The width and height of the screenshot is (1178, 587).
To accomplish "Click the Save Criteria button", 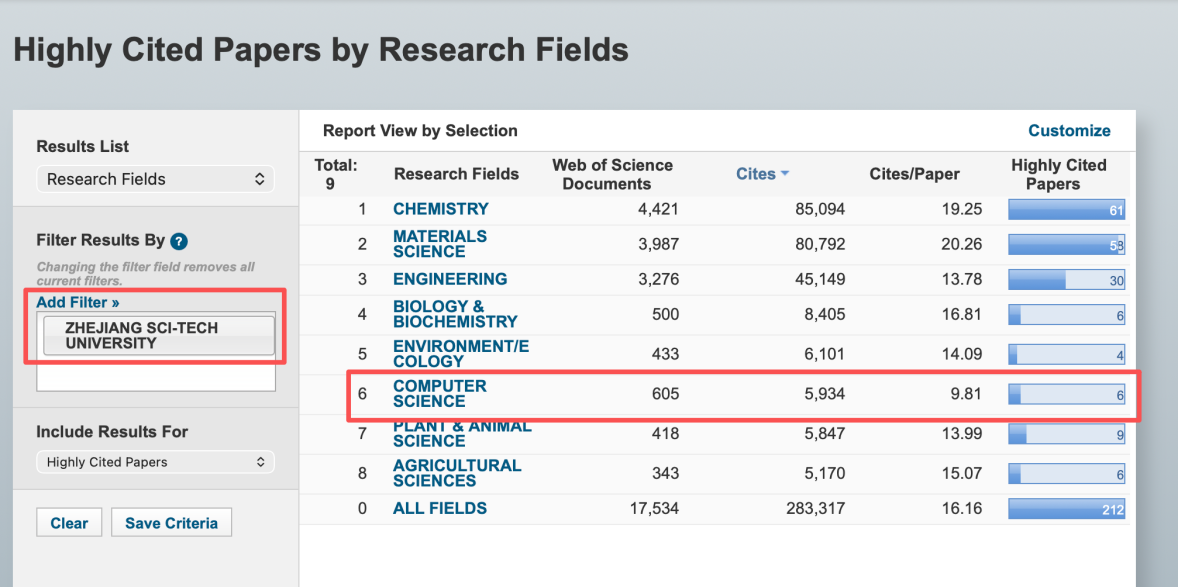I will click(x=171, y=523).
